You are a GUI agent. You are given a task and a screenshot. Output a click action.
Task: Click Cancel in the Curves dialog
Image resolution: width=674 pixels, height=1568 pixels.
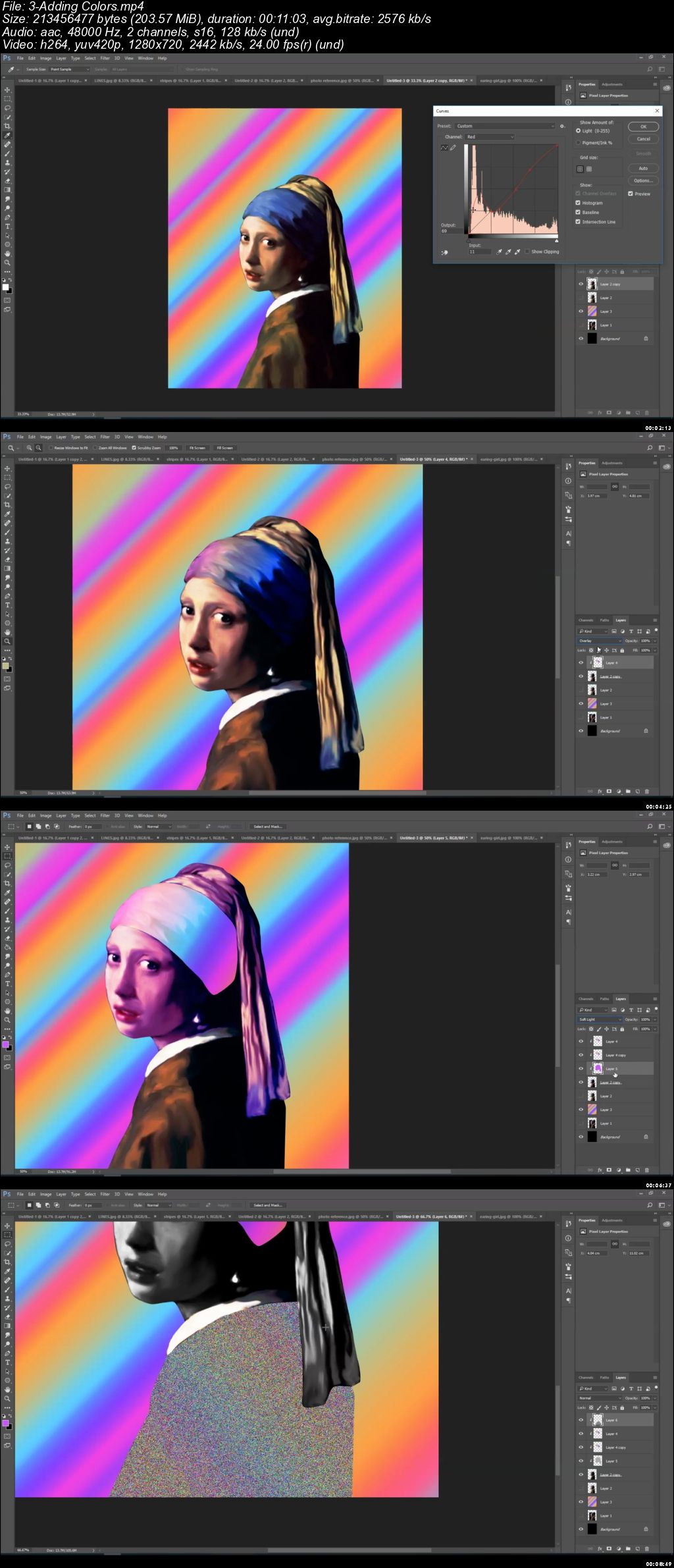[x=643, y=139]
